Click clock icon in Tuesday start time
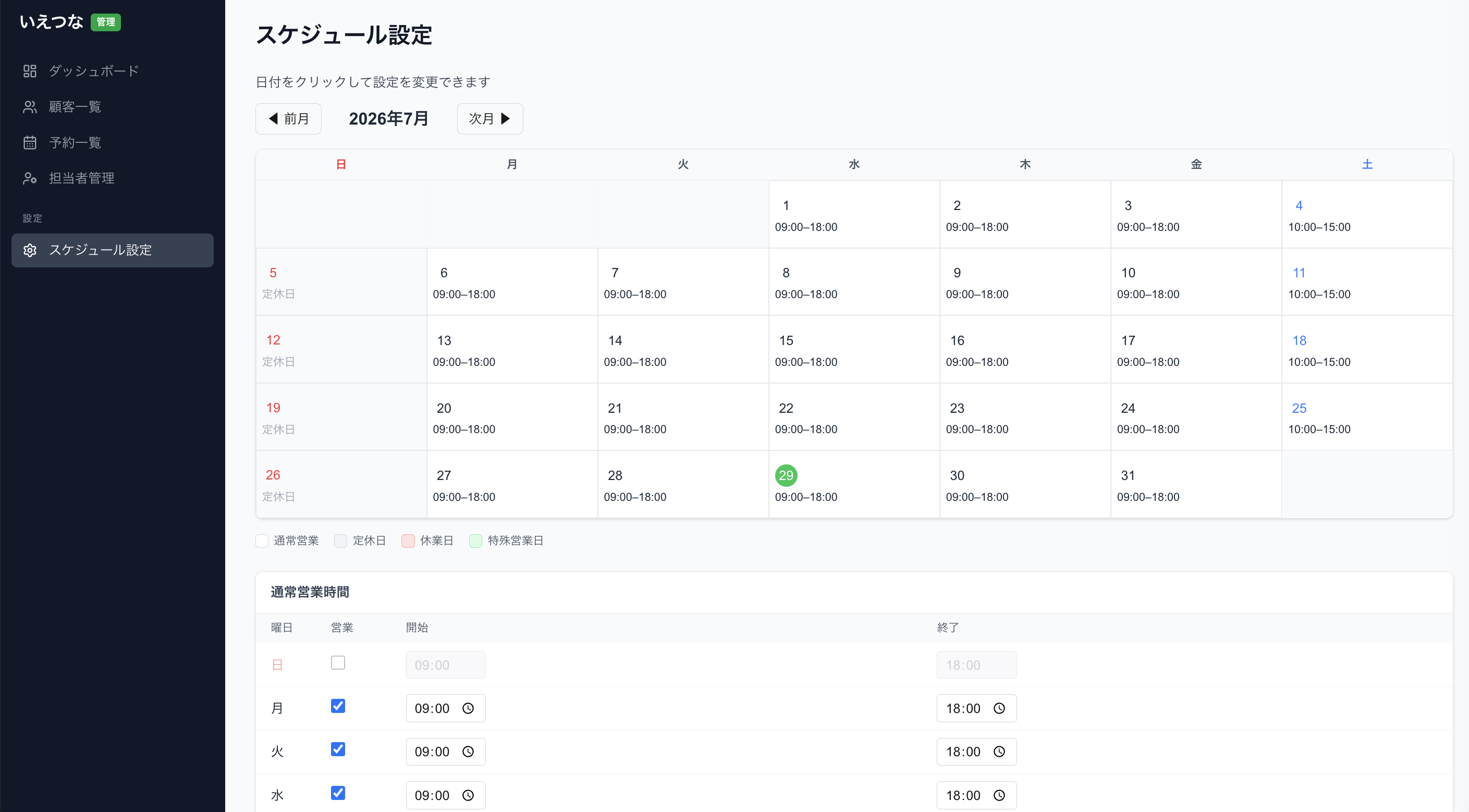Image resolution: width=1469 pixels, height=812 pixels. 468,752
